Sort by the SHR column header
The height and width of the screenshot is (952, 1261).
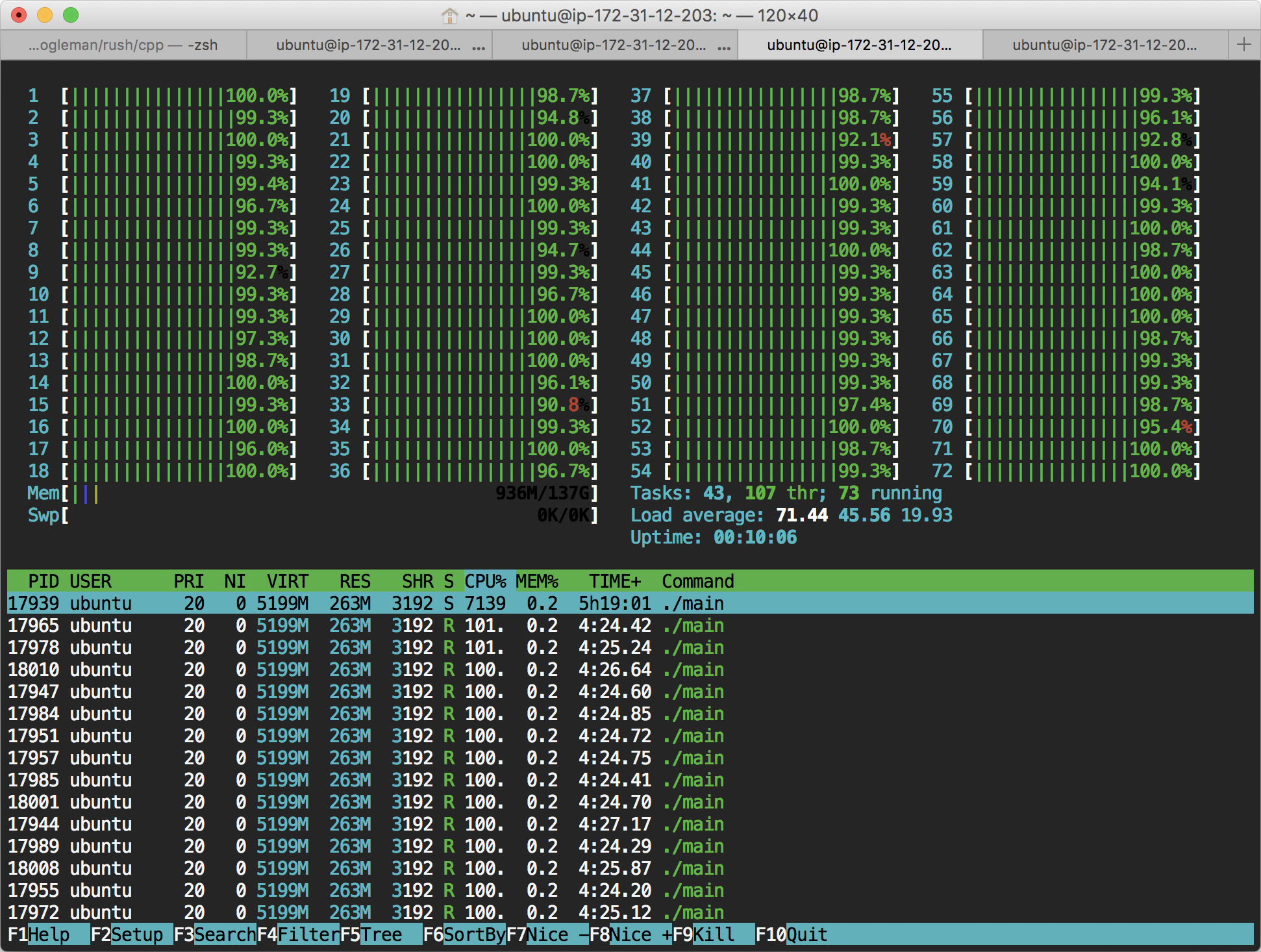418,581
